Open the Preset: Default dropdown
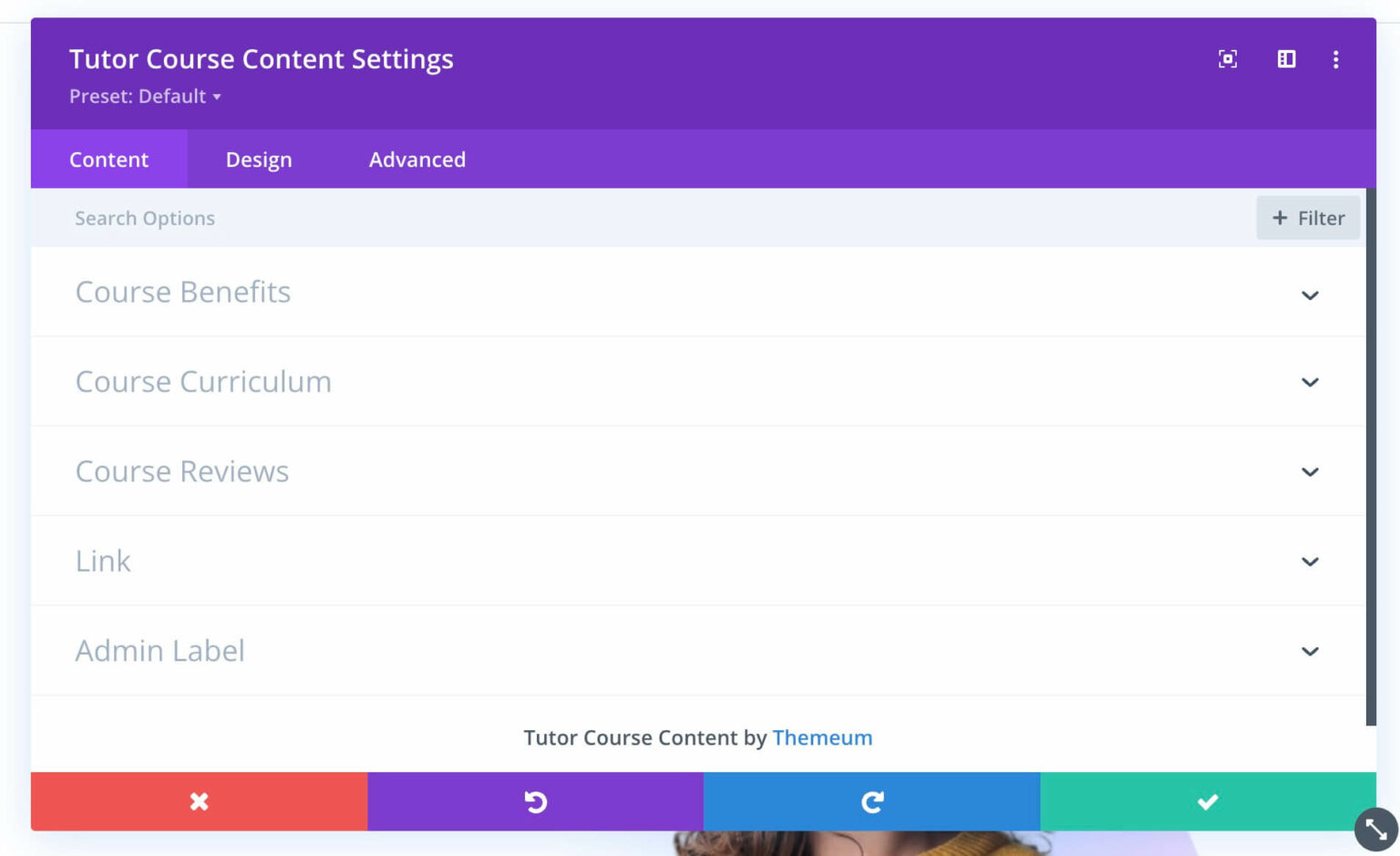 tap(145, 96)
